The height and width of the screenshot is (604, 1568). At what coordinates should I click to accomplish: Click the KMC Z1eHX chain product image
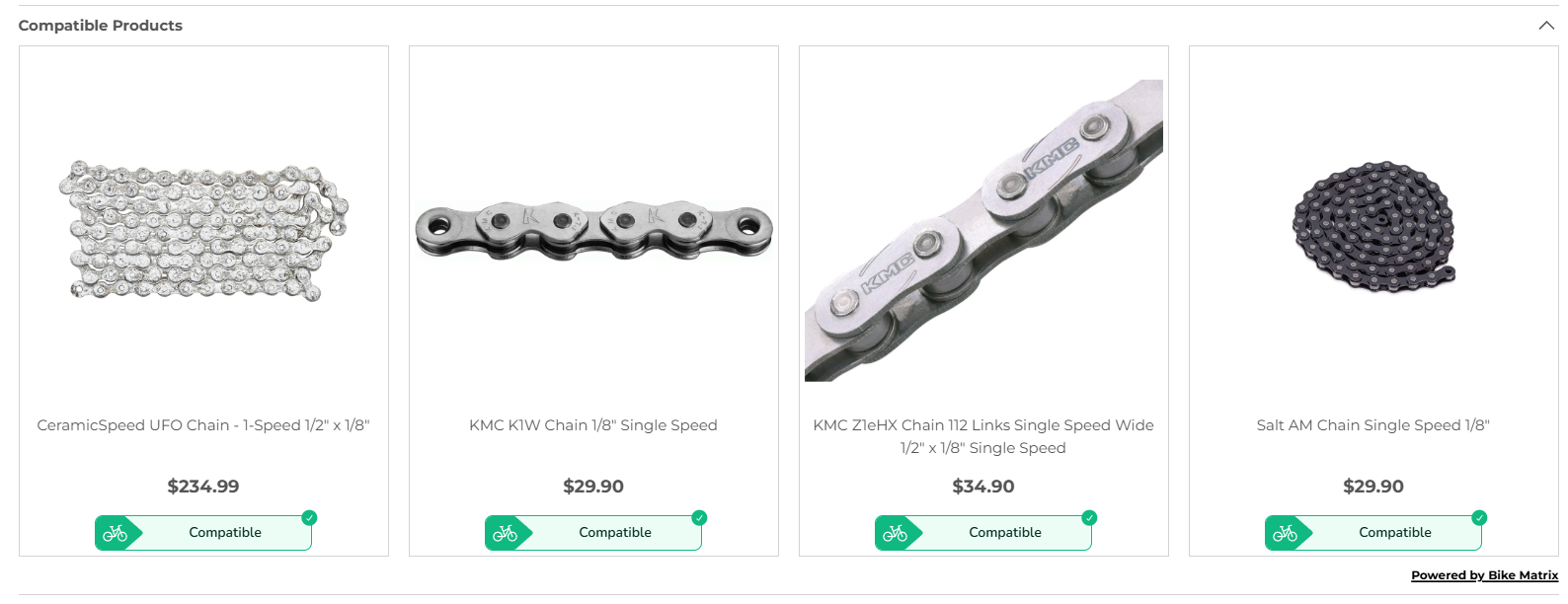(983, 231)
